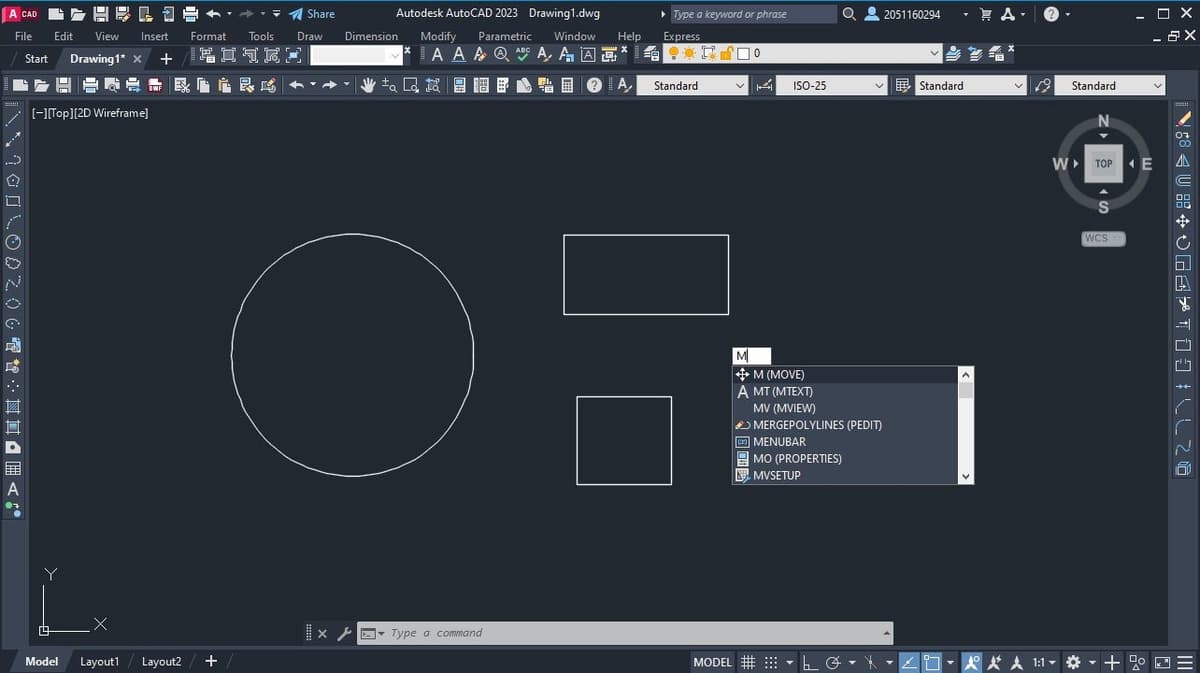
Task: Select MVSETUP suggestion
Action: tap(845, 476)
